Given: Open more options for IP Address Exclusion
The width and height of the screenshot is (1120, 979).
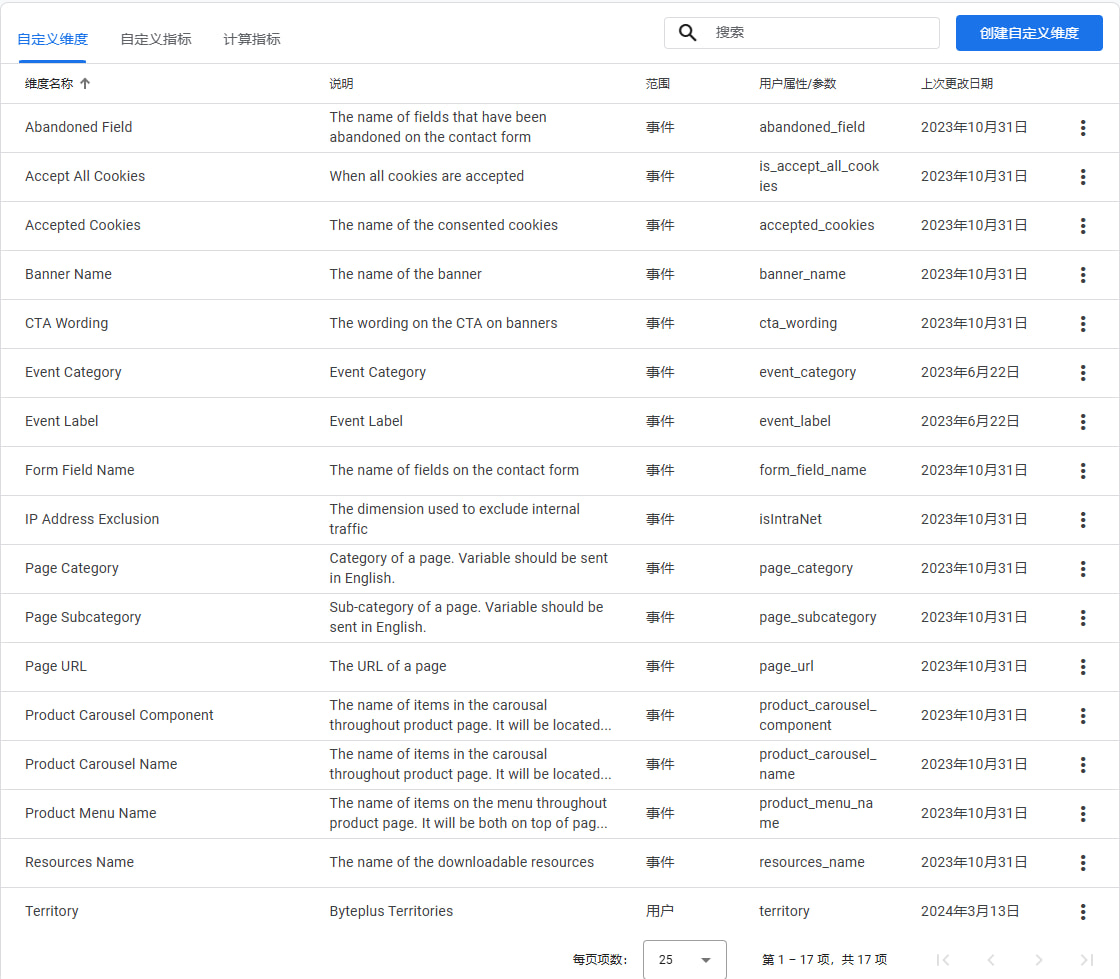Looking at the screenshot, I should 1082,520.
